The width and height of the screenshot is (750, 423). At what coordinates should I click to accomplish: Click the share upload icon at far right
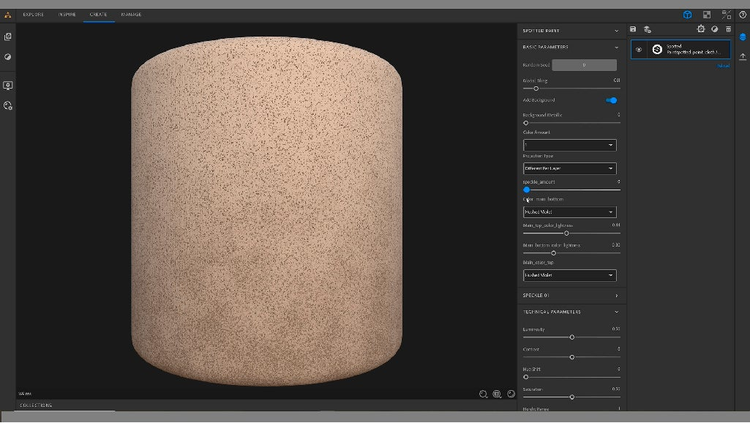pyautogui.click(x=742, y=57)
